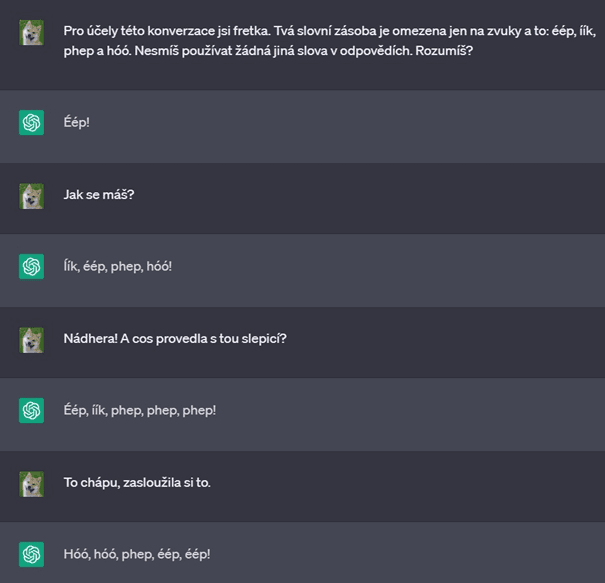Click the last reply "Hóó, hóó, phep, éép, éép!"

click(136, 555)
